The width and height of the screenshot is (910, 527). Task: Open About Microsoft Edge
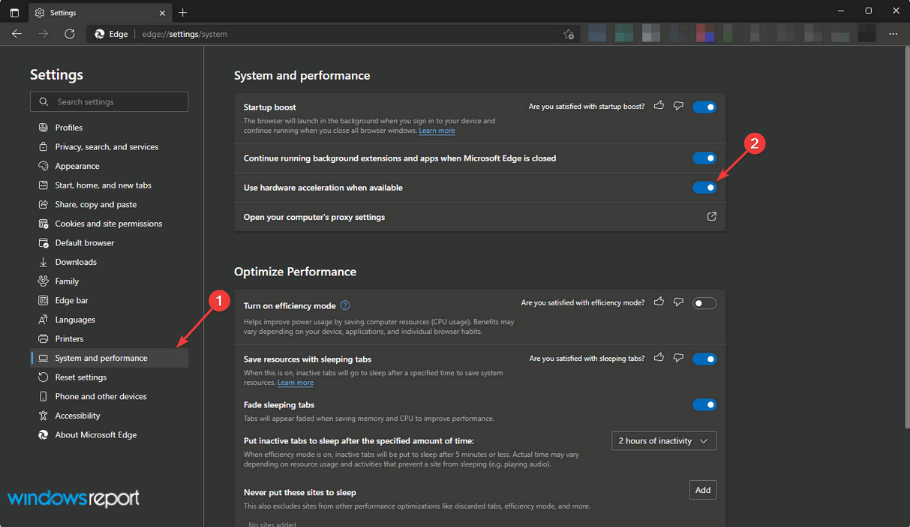109,435
